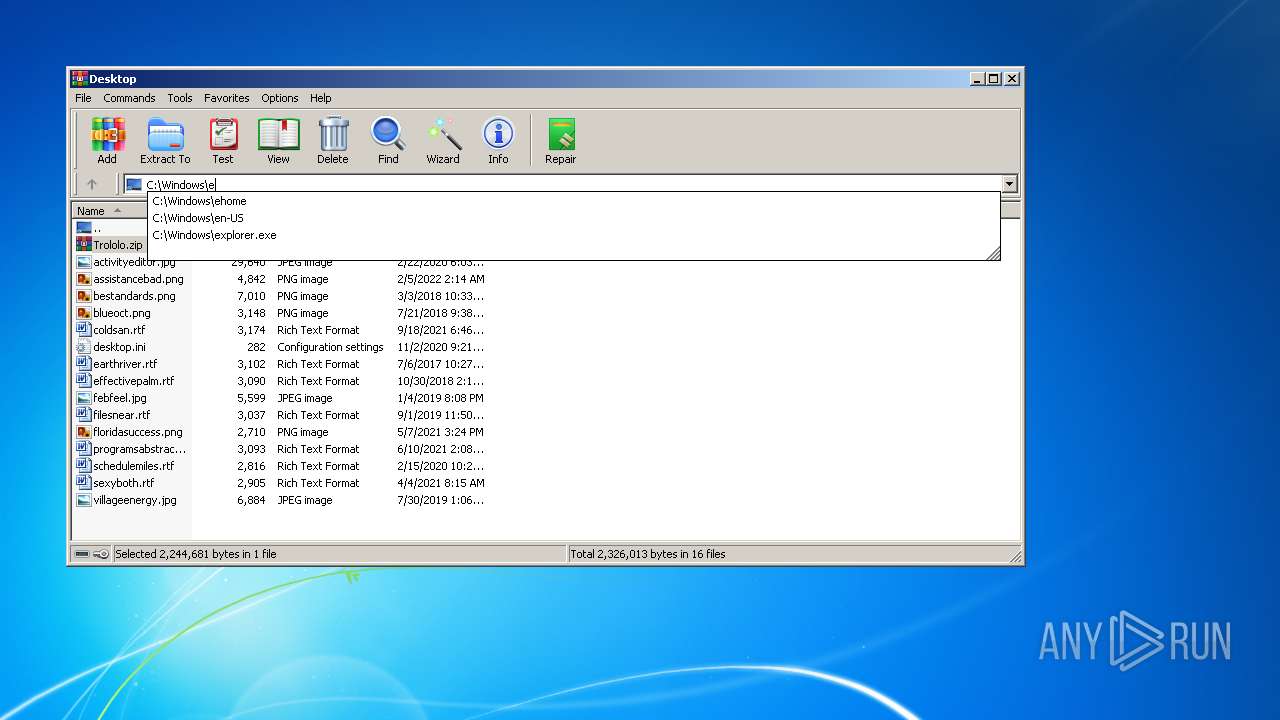Expand the address bar dropdown arrow

point(1009,184)
